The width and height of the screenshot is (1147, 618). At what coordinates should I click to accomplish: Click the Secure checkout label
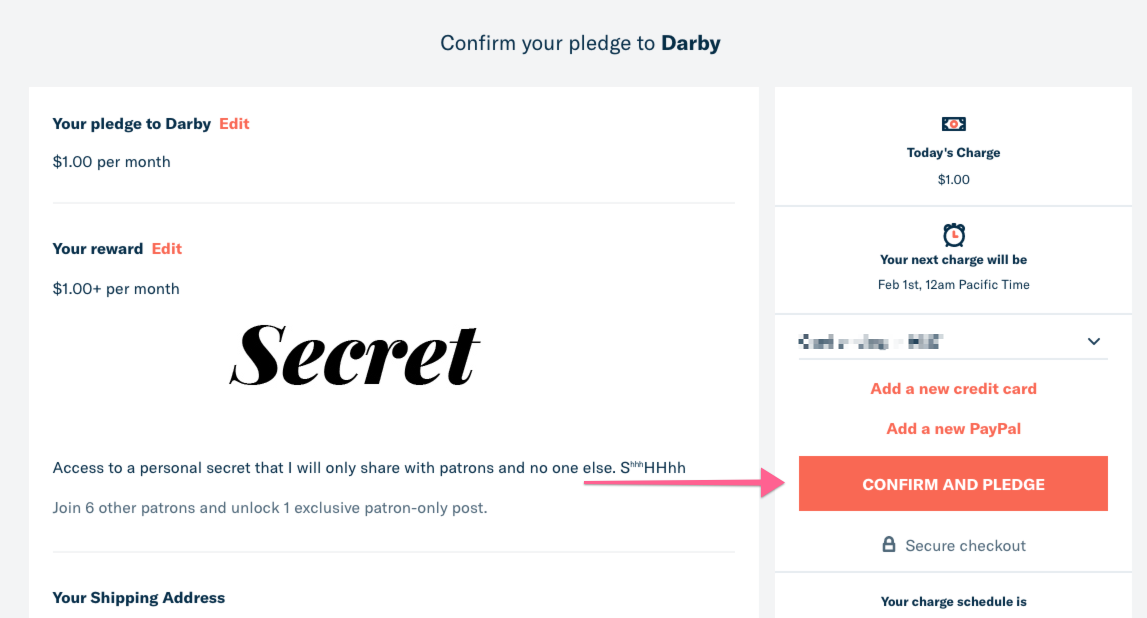965,546
